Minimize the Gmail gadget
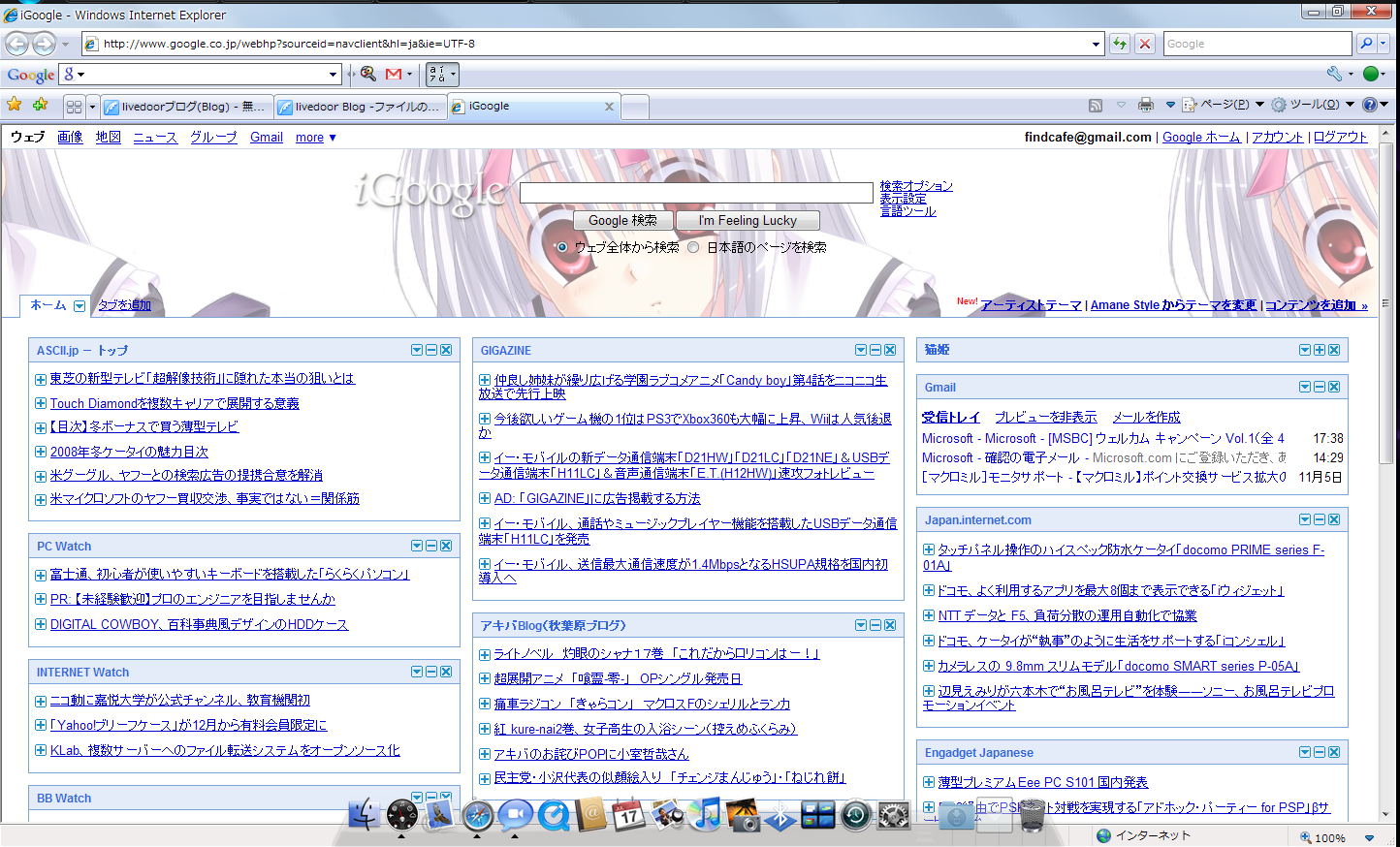 (1320, 387)
